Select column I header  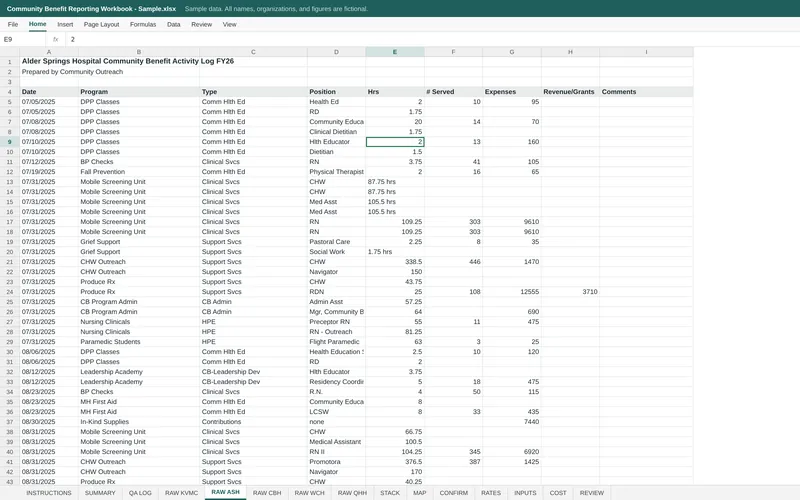[x=646, y=52]
